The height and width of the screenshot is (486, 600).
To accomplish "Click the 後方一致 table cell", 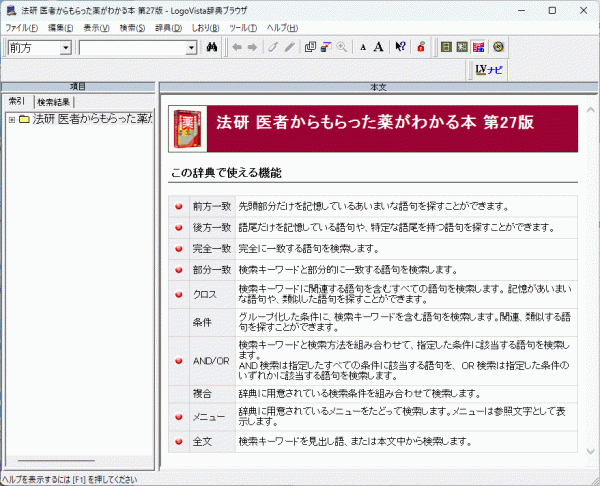I will [212, 228].
